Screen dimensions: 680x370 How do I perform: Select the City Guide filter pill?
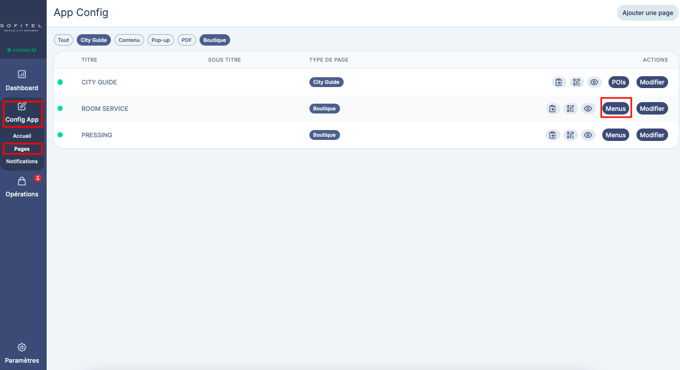tap(94, 40)
